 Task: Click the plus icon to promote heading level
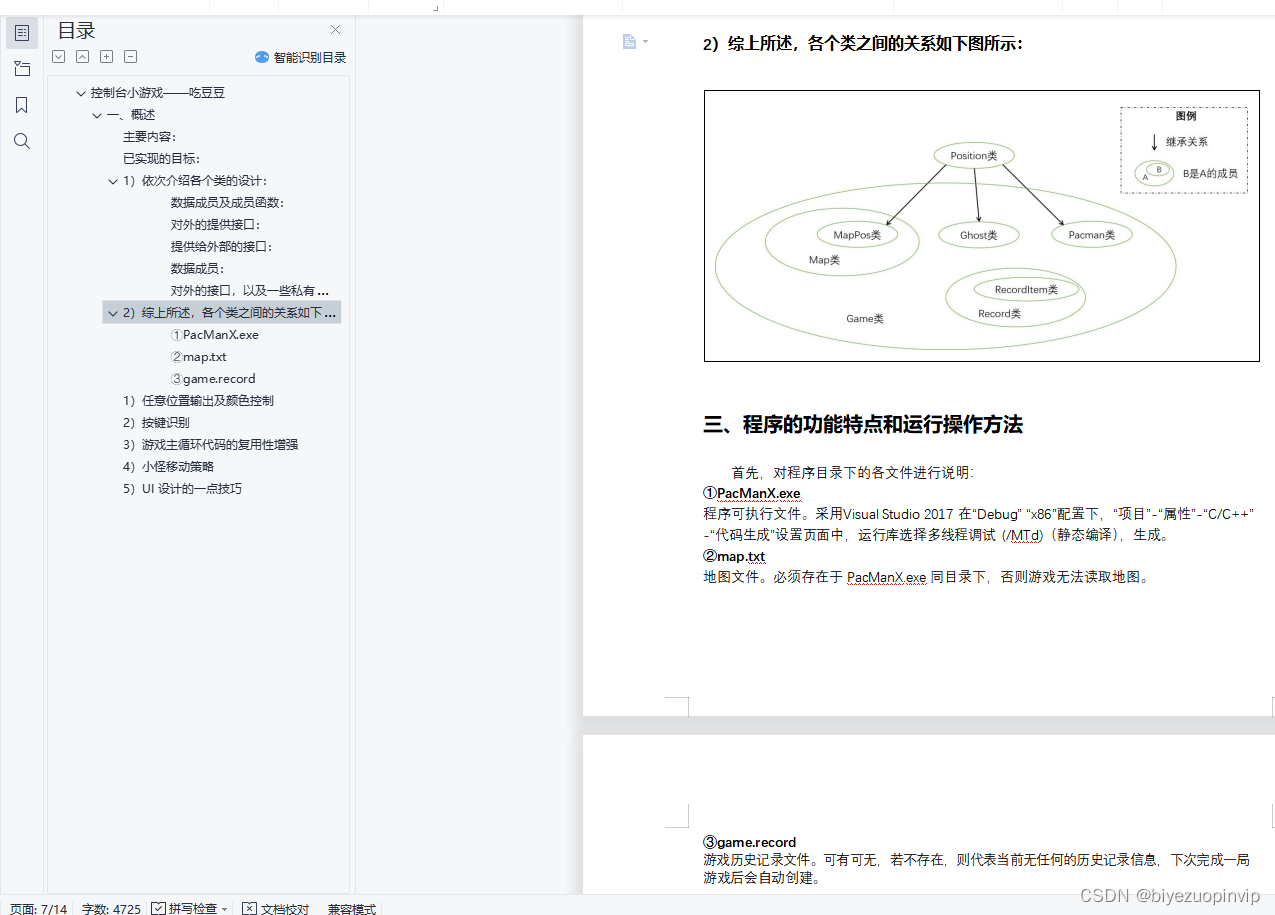click(x=107, y=57)
